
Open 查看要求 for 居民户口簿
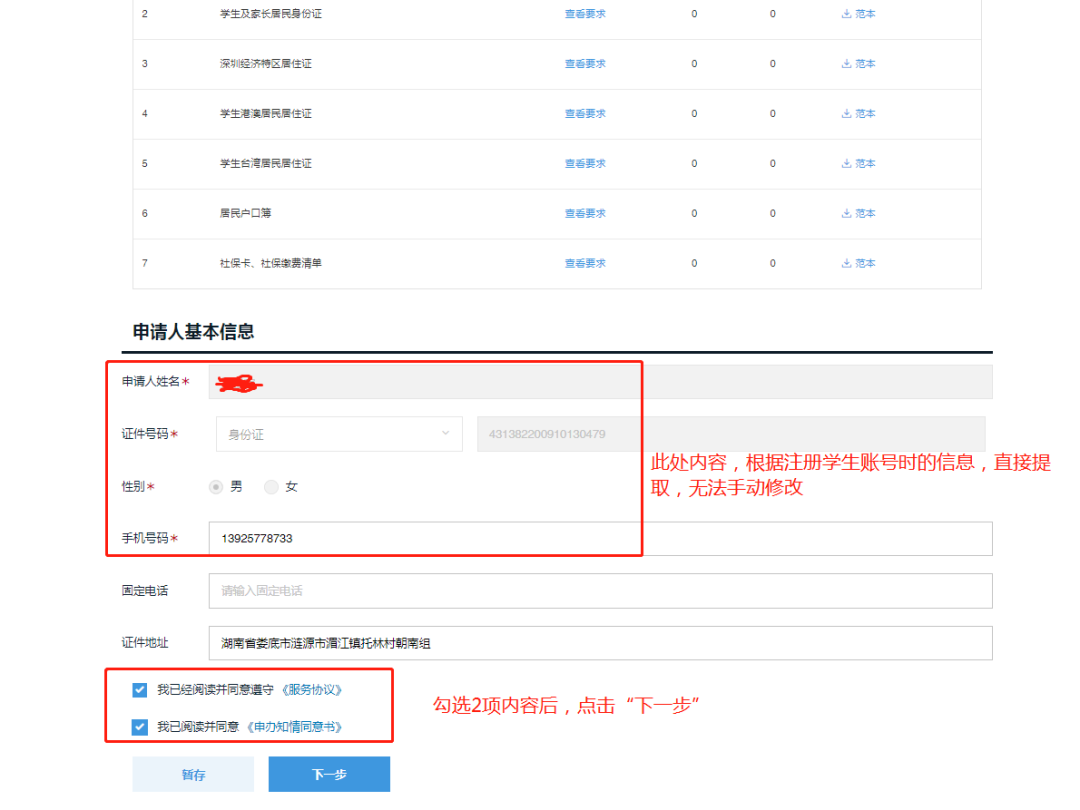click(x=584, y=213)
